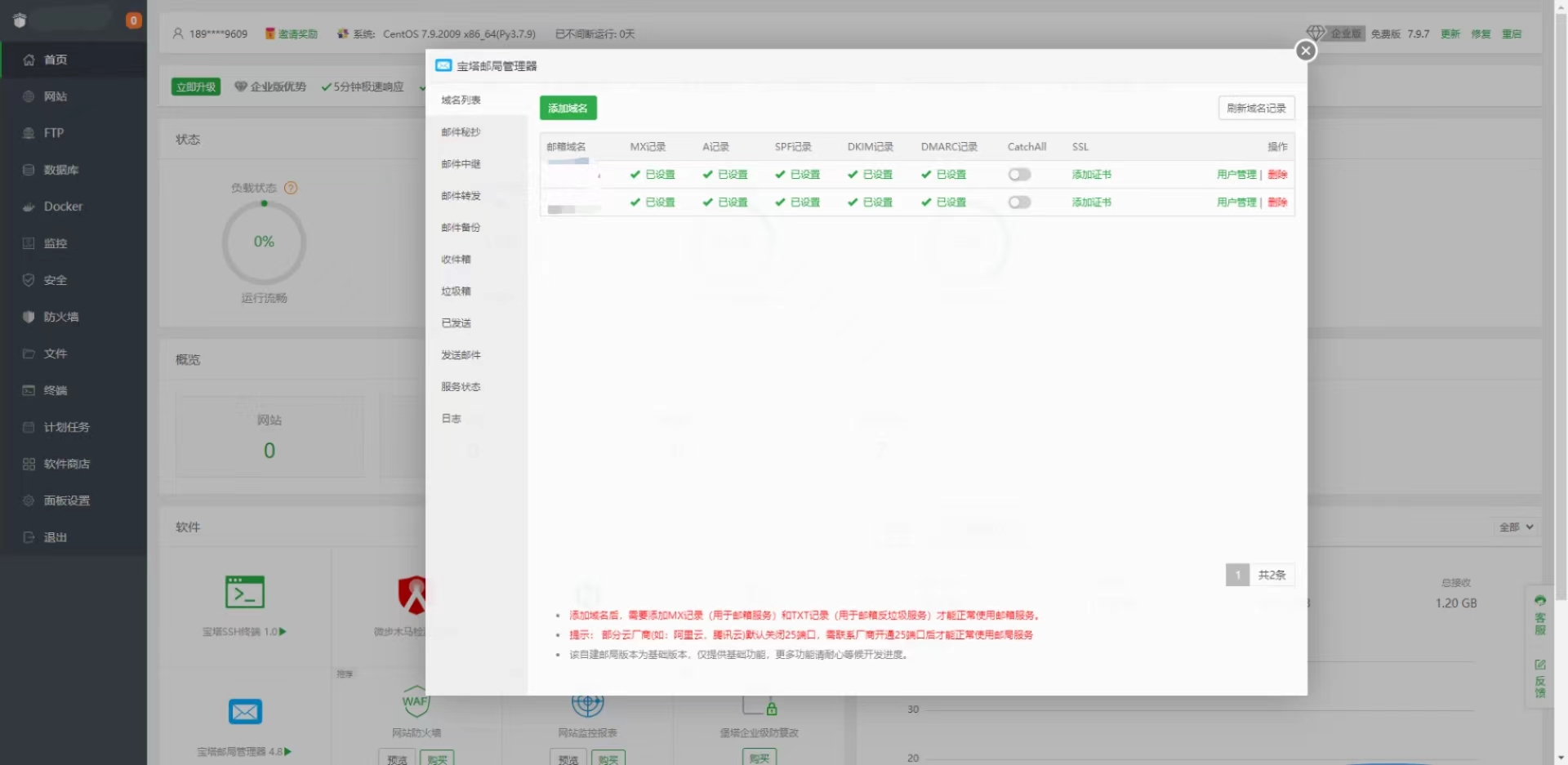The height and width of the screenshot is (765, 1568).
Task: Click the user account 189****9609 icon
Action: point(178,33)
